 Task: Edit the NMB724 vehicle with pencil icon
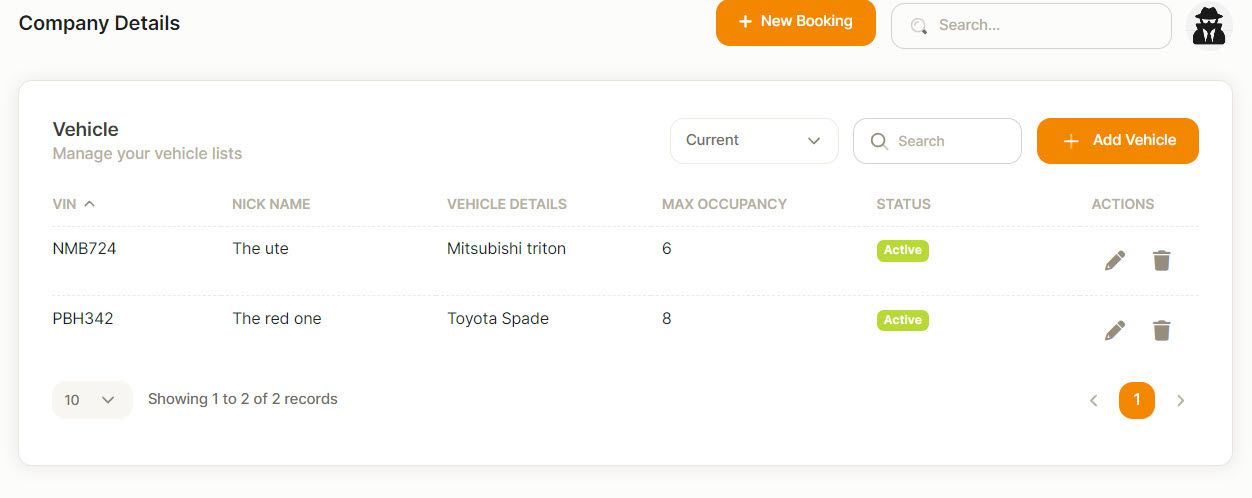(1115, 260)
